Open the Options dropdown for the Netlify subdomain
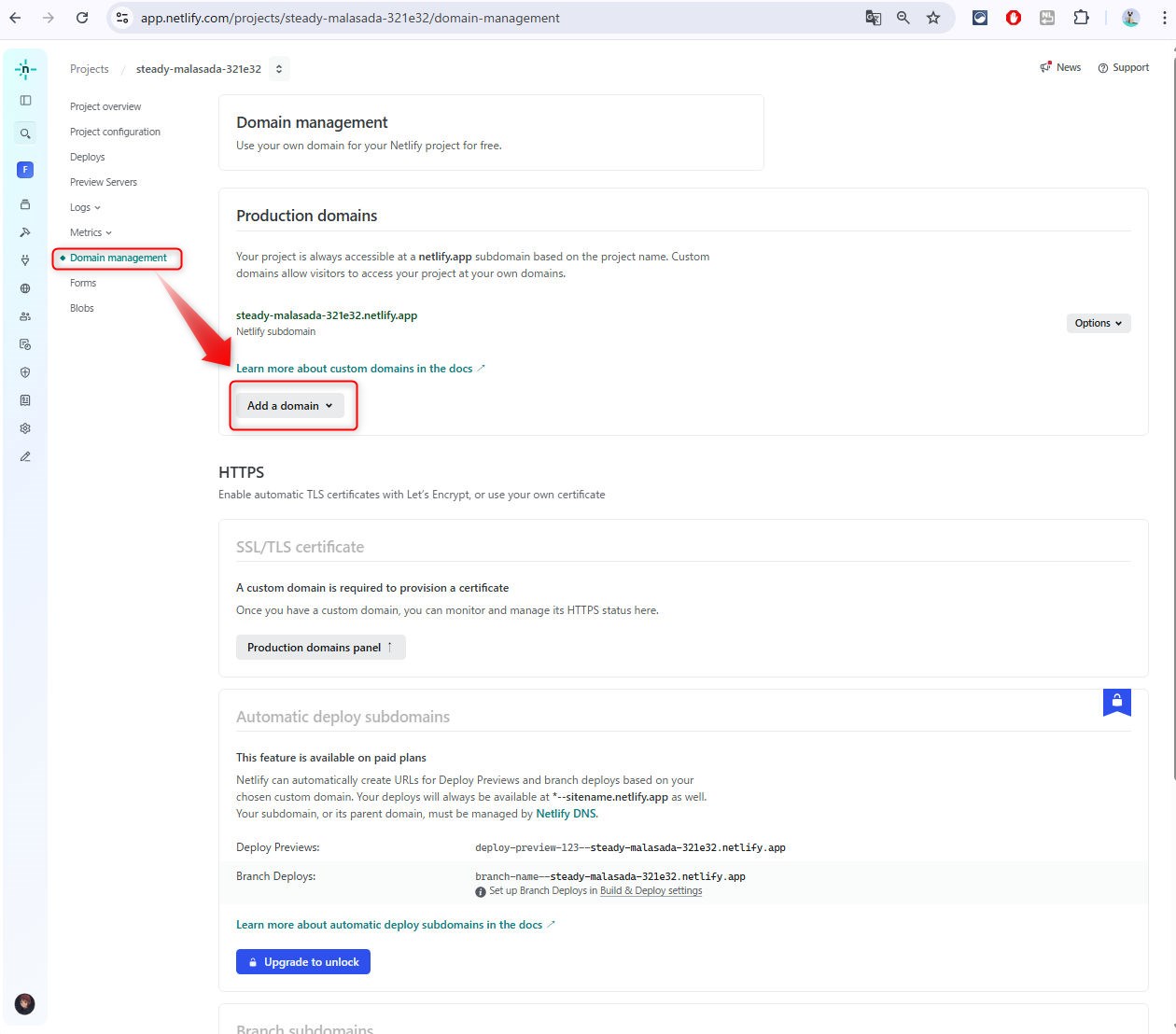Viewport: 1176px width, 1034px height. click(1098, 323)
